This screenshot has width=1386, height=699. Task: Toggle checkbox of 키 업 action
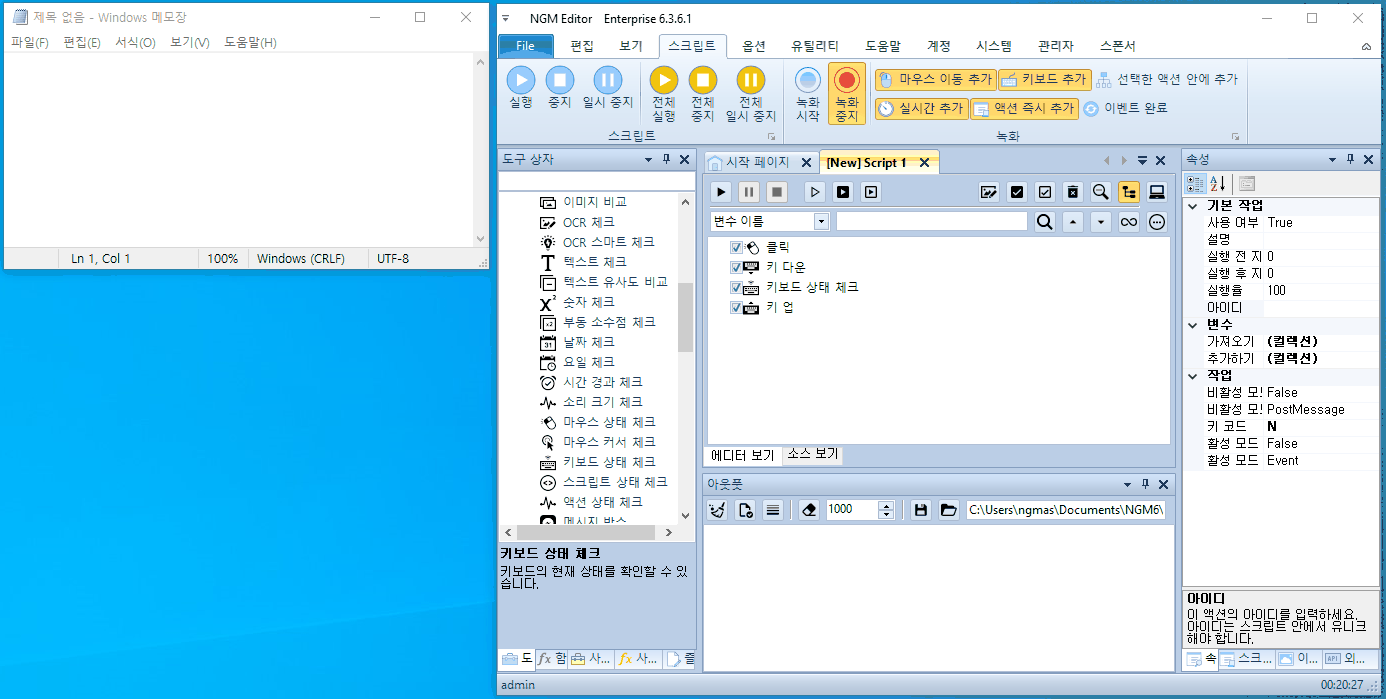tap(737, 307)
